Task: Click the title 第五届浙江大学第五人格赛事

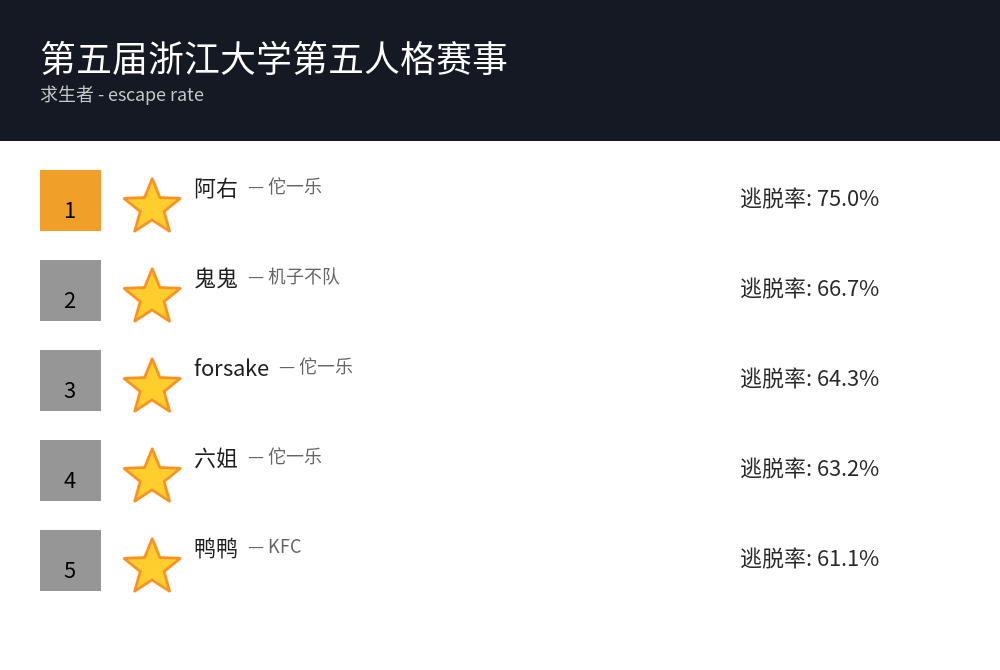Action: coord(274,58)
